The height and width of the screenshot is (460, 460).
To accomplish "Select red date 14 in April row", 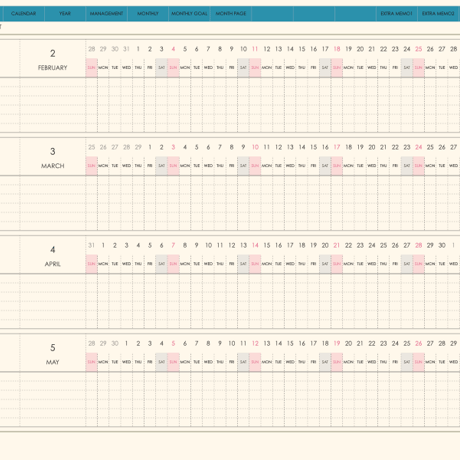I will [255, 245].
